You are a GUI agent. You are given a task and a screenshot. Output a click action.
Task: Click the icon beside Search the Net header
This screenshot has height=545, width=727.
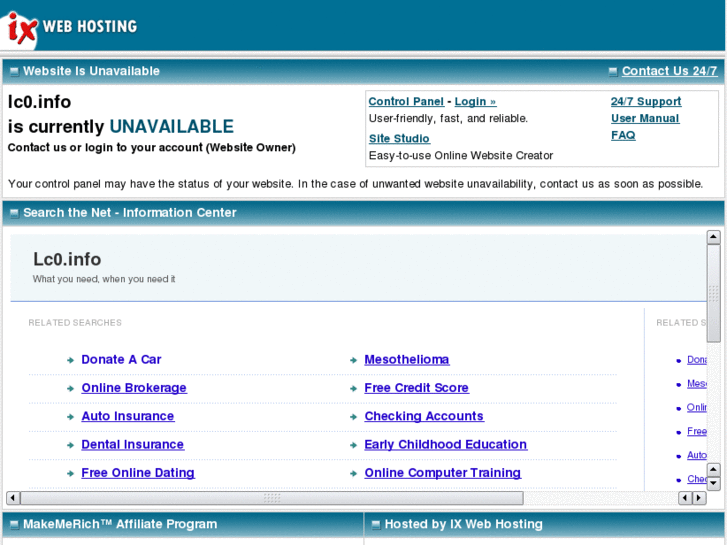pos(14,213)
